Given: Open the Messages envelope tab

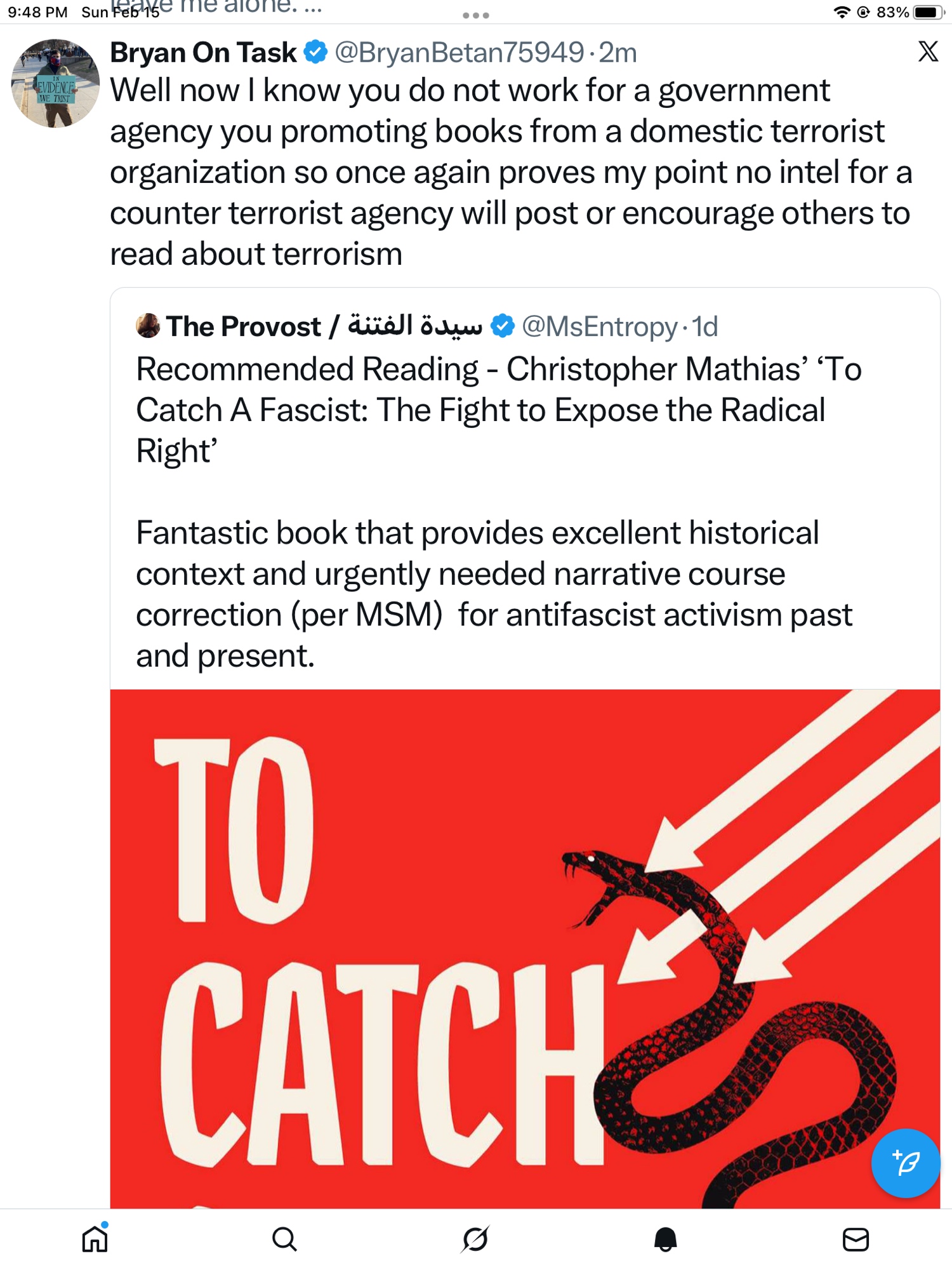Looking at the screenshot, I should [856, 1239].
